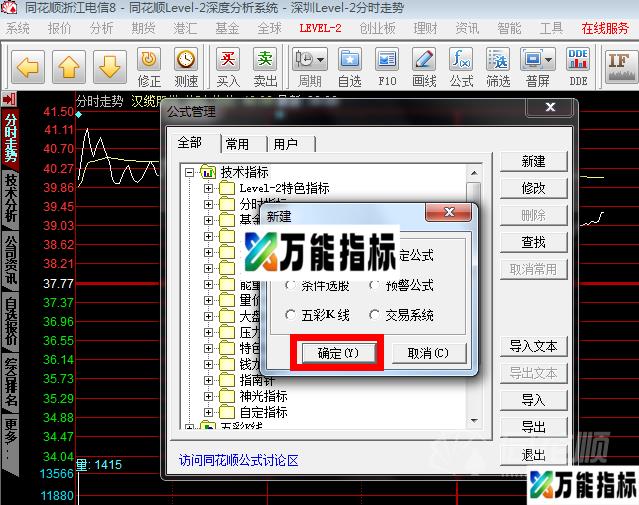Open the 周期 dropdown arrow
The width and height of the screenshot is (639, 505).
(321, 60)
